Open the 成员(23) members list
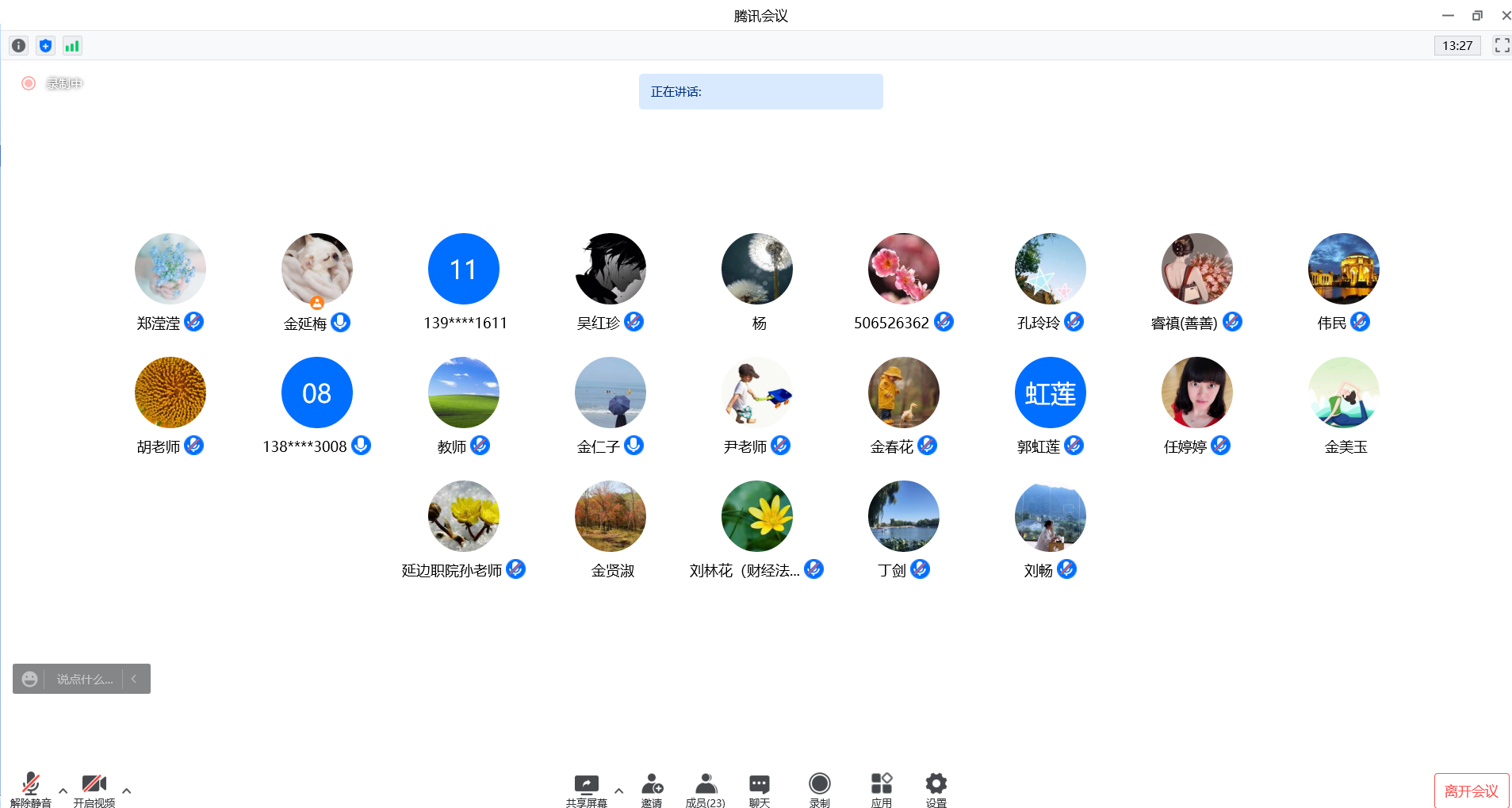The width and height of the screenshot is (1512, 808). click(705, 790)
